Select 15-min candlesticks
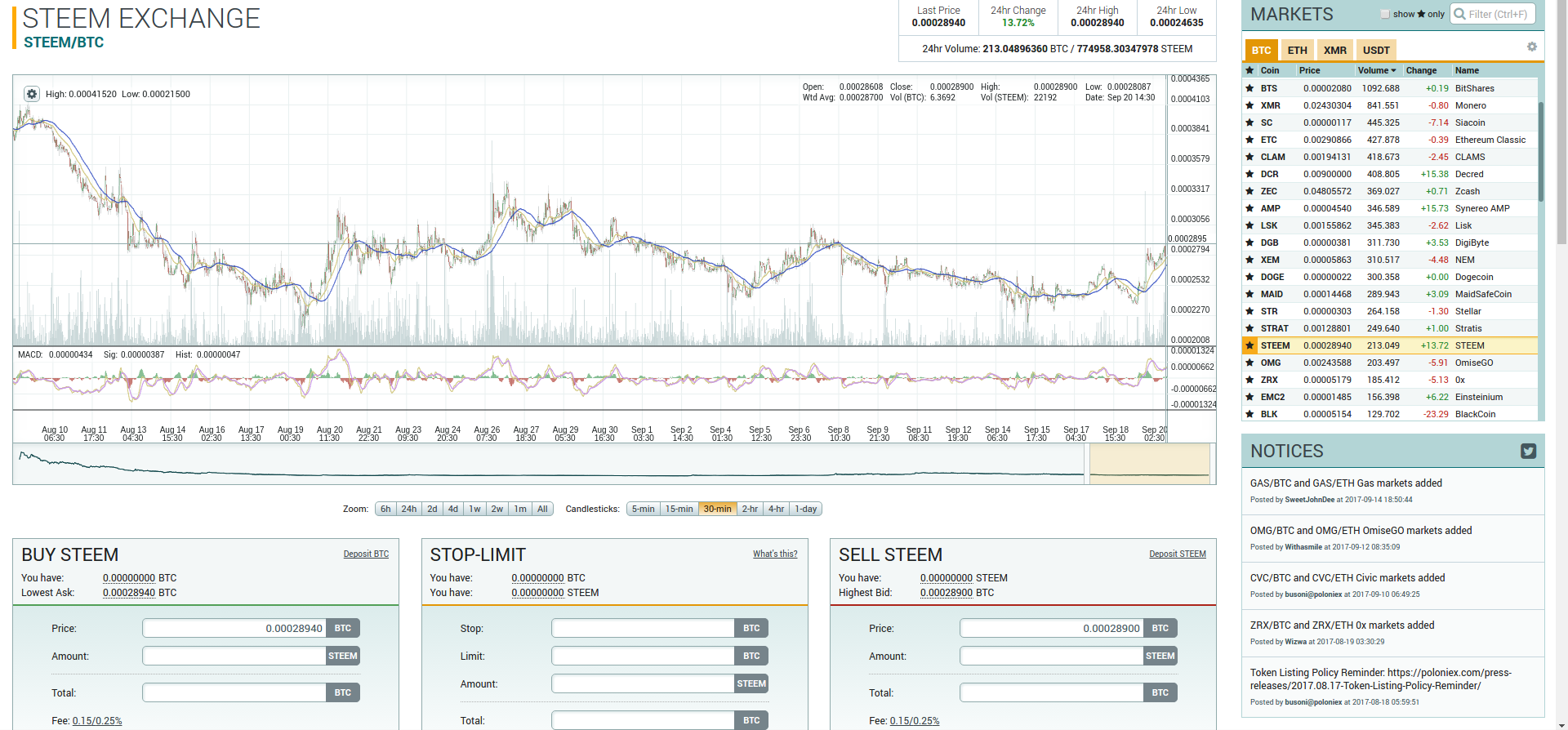The image size is (1568, 730). point(679,509)
